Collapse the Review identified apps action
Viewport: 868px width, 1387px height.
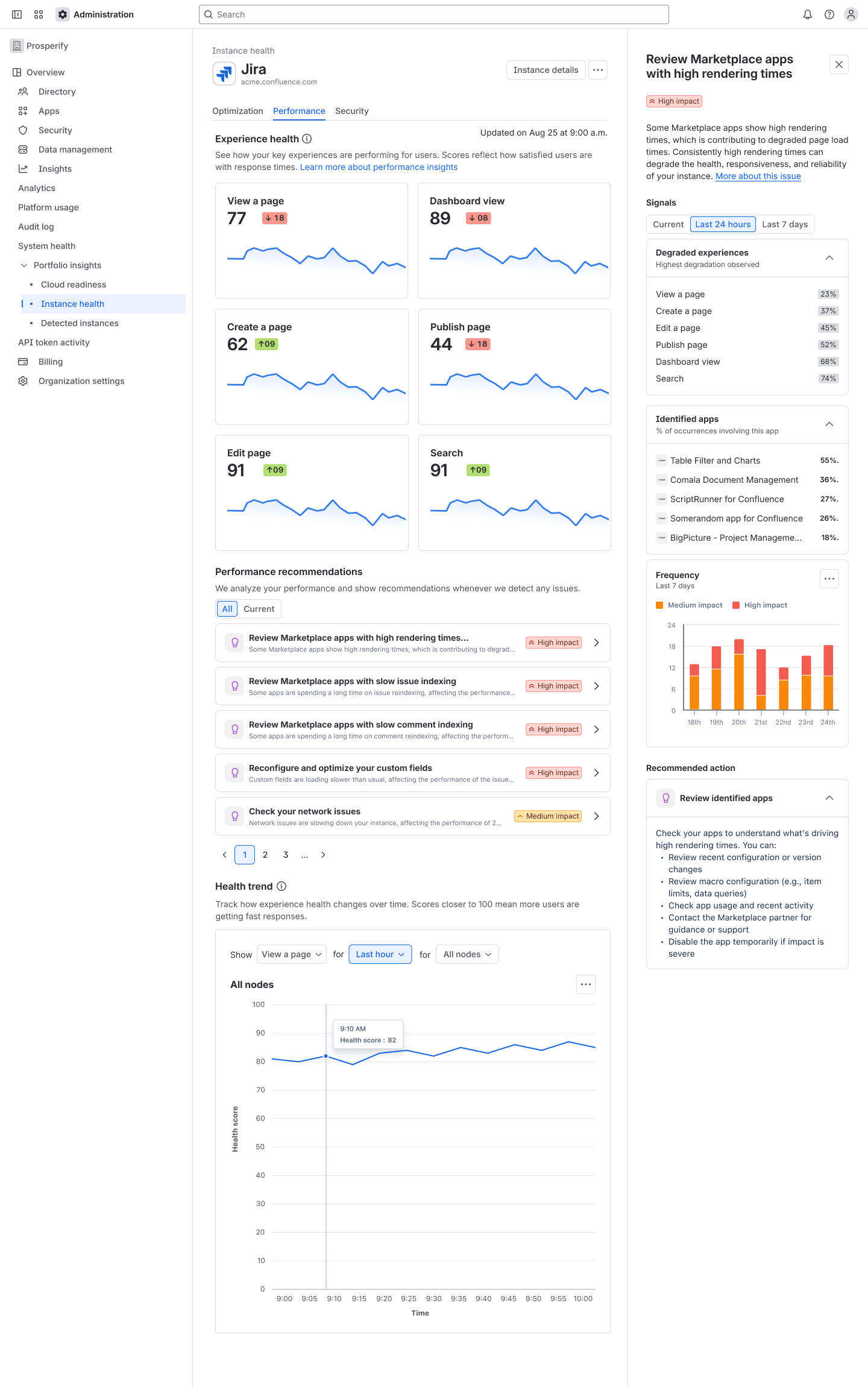click(x=829, y=798)
